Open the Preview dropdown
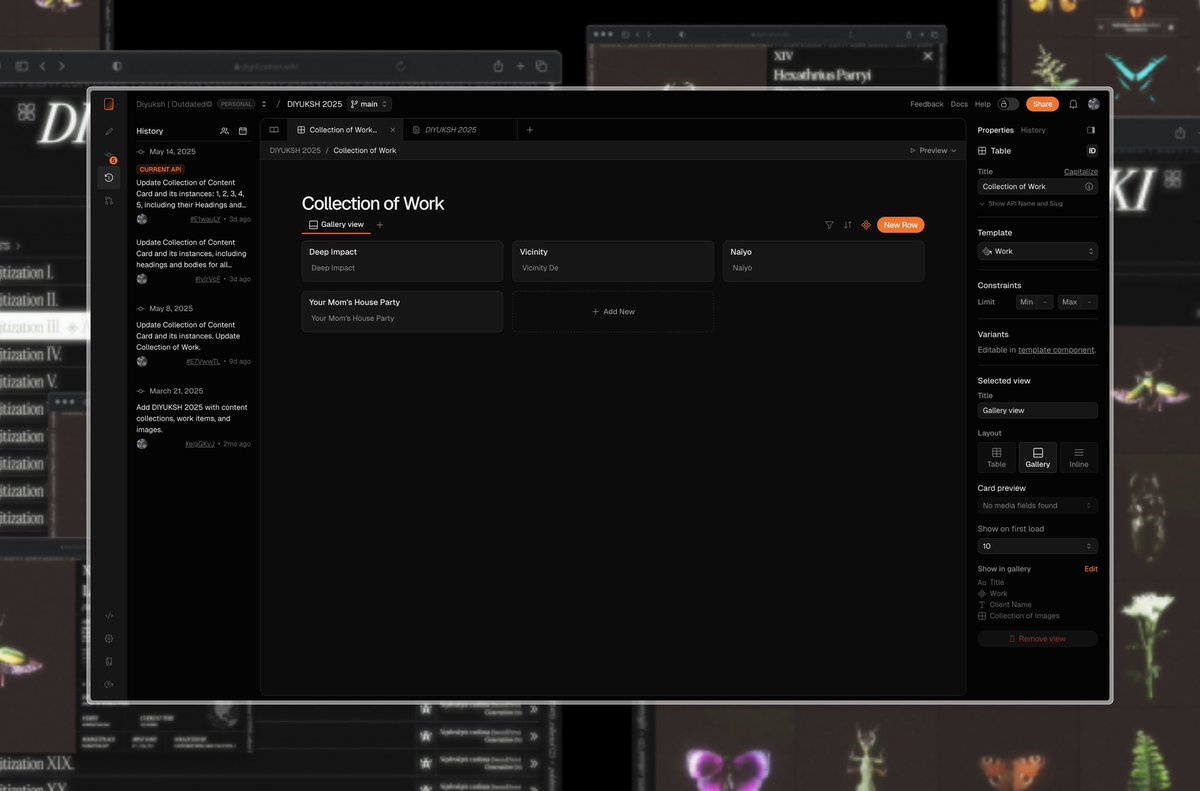 click(x=933, y=151)
